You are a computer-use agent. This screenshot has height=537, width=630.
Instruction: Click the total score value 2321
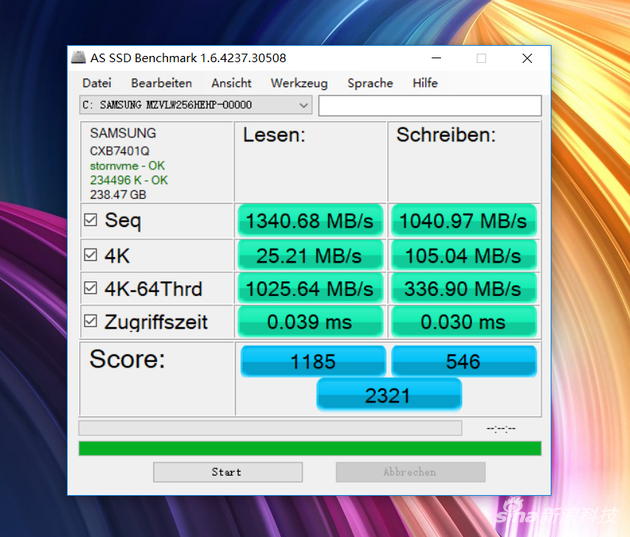coord(388,395)
